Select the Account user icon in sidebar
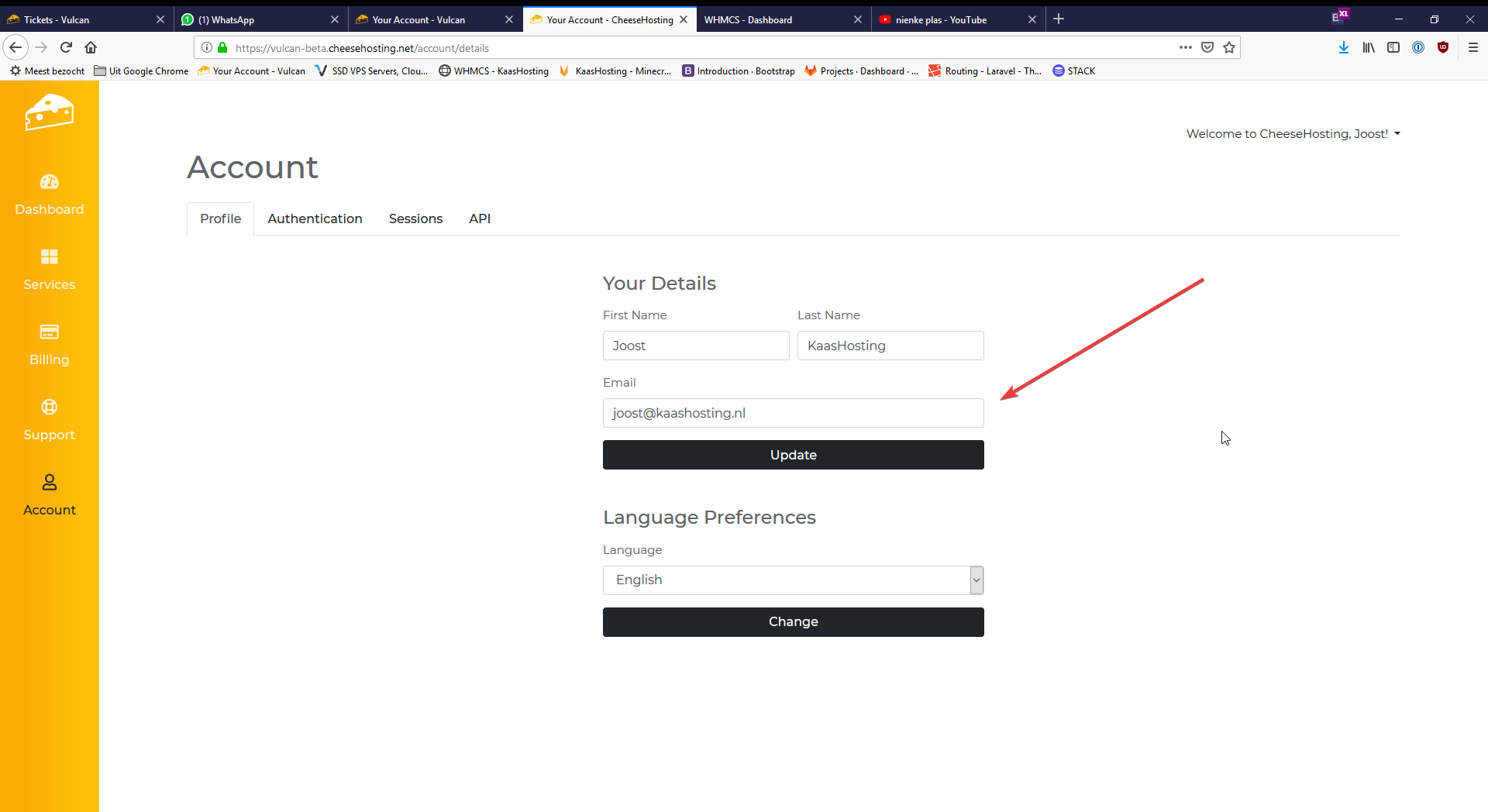This screenshot has height=812, width=1488. click(x=49, y=483)
